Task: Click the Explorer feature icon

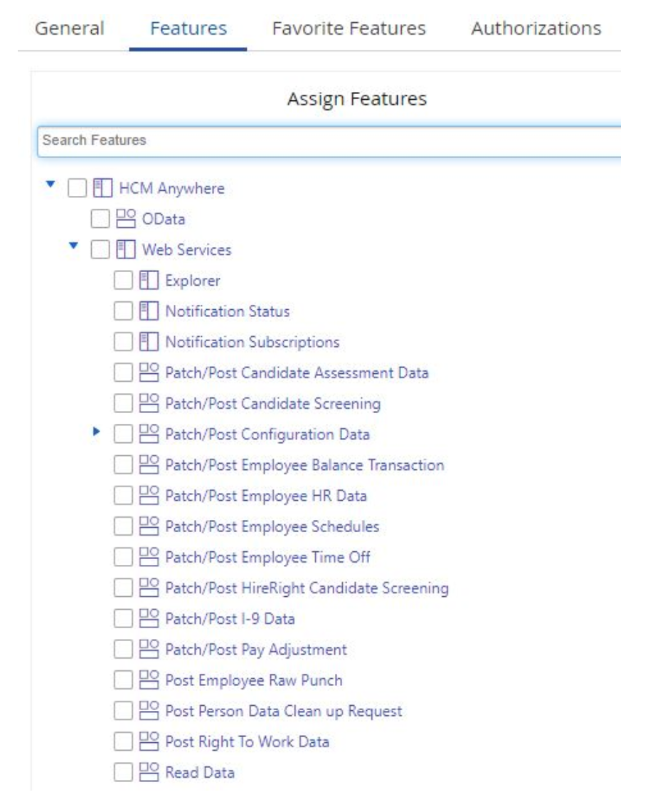Action: point(149,281)
